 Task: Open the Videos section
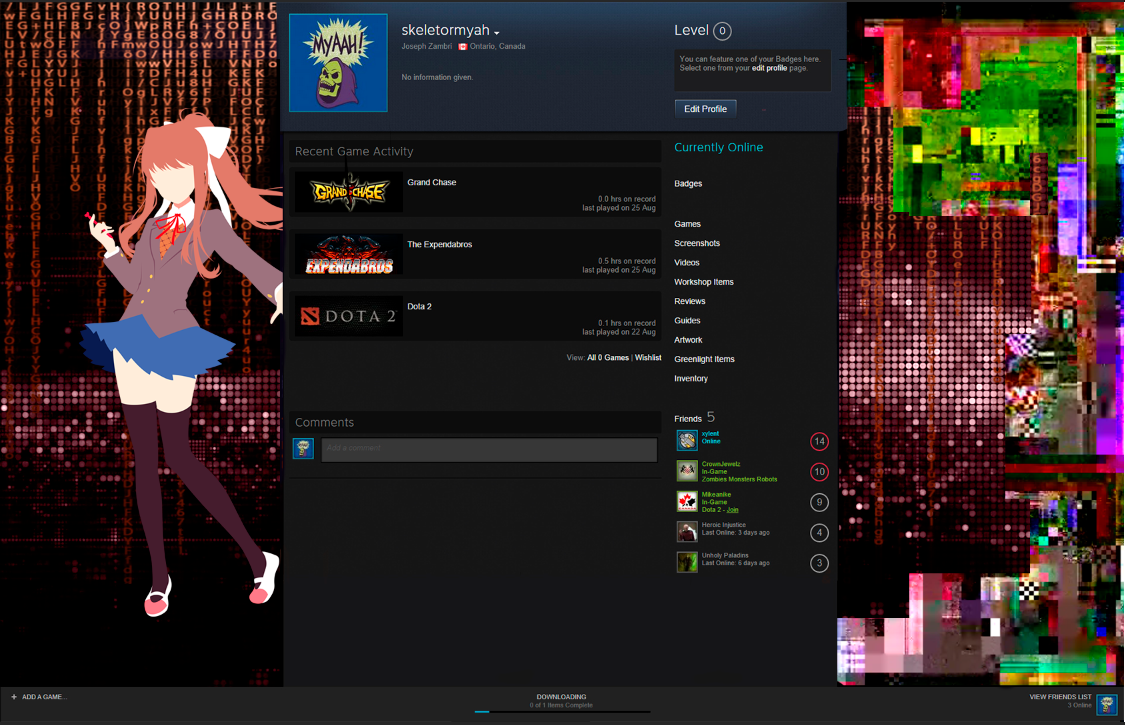(x=687, y=263)
